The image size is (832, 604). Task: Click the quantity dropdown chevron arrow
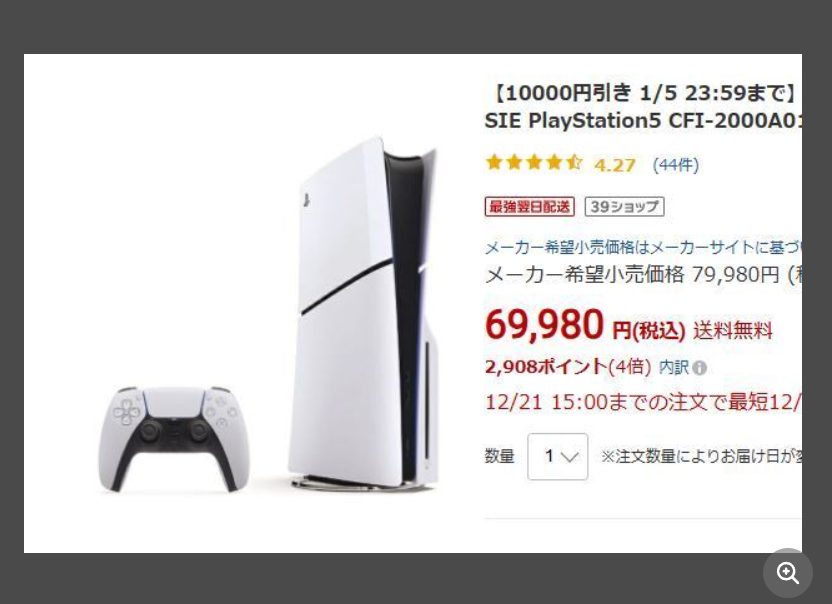pos(569,457)
